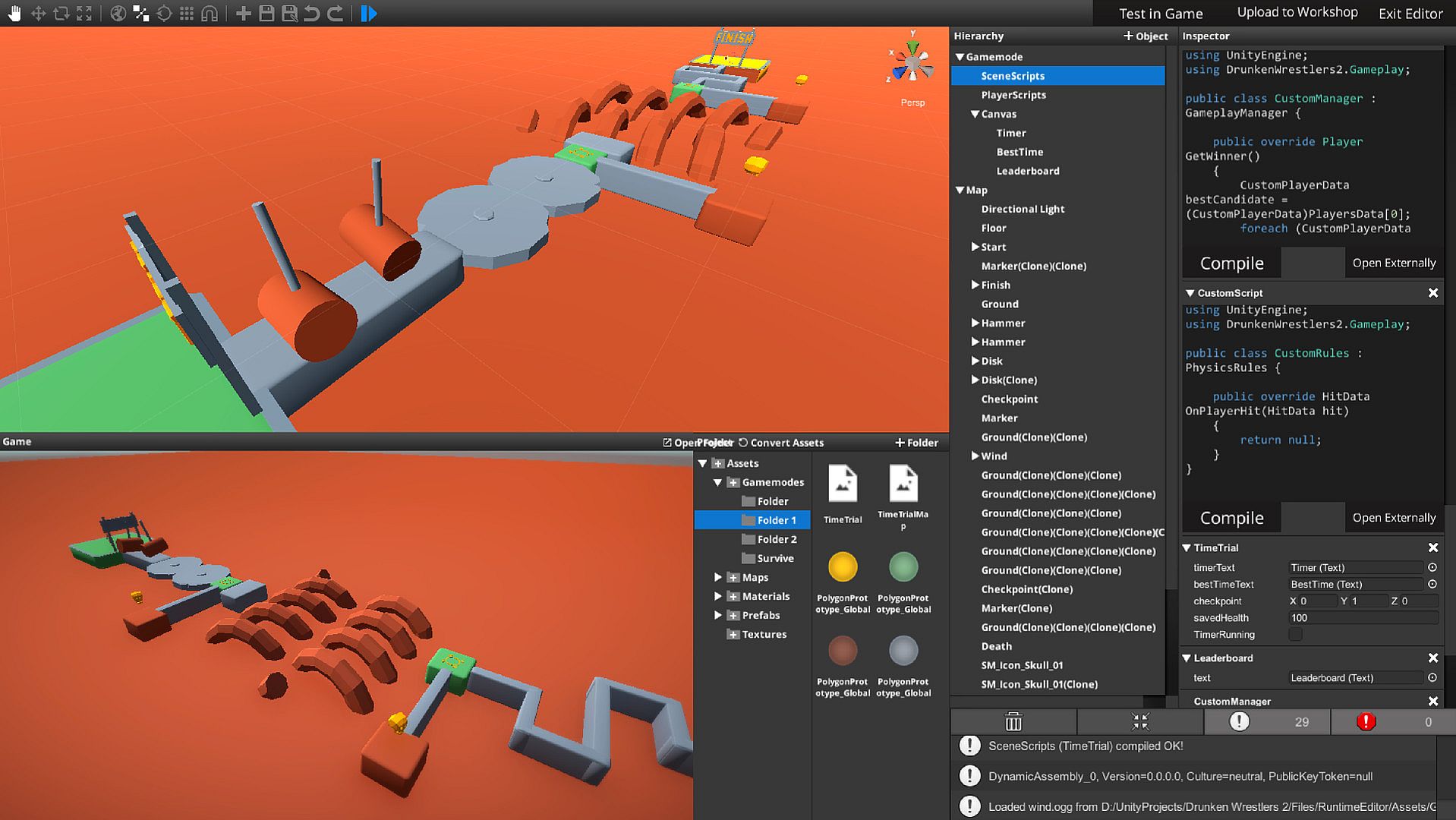Select the rotate tool in toolbar
Screen dimensions: 1456x820
pyautogui.click(x=61, y=14)
